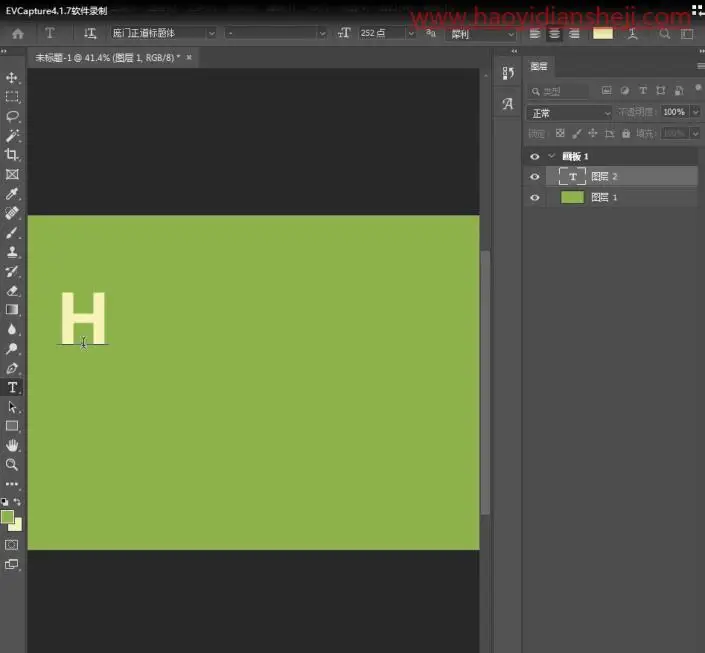
Task: Select the Brush tool
Action: 12,233
